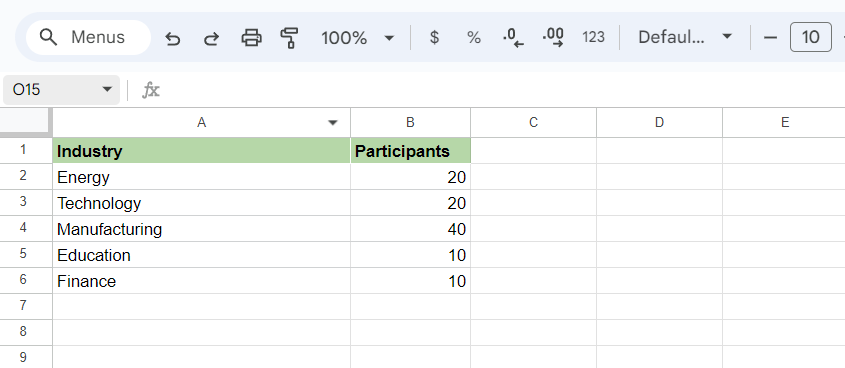Select row 2 header
Viewport: 845px width, 368px height.
(x=26, y=177)
